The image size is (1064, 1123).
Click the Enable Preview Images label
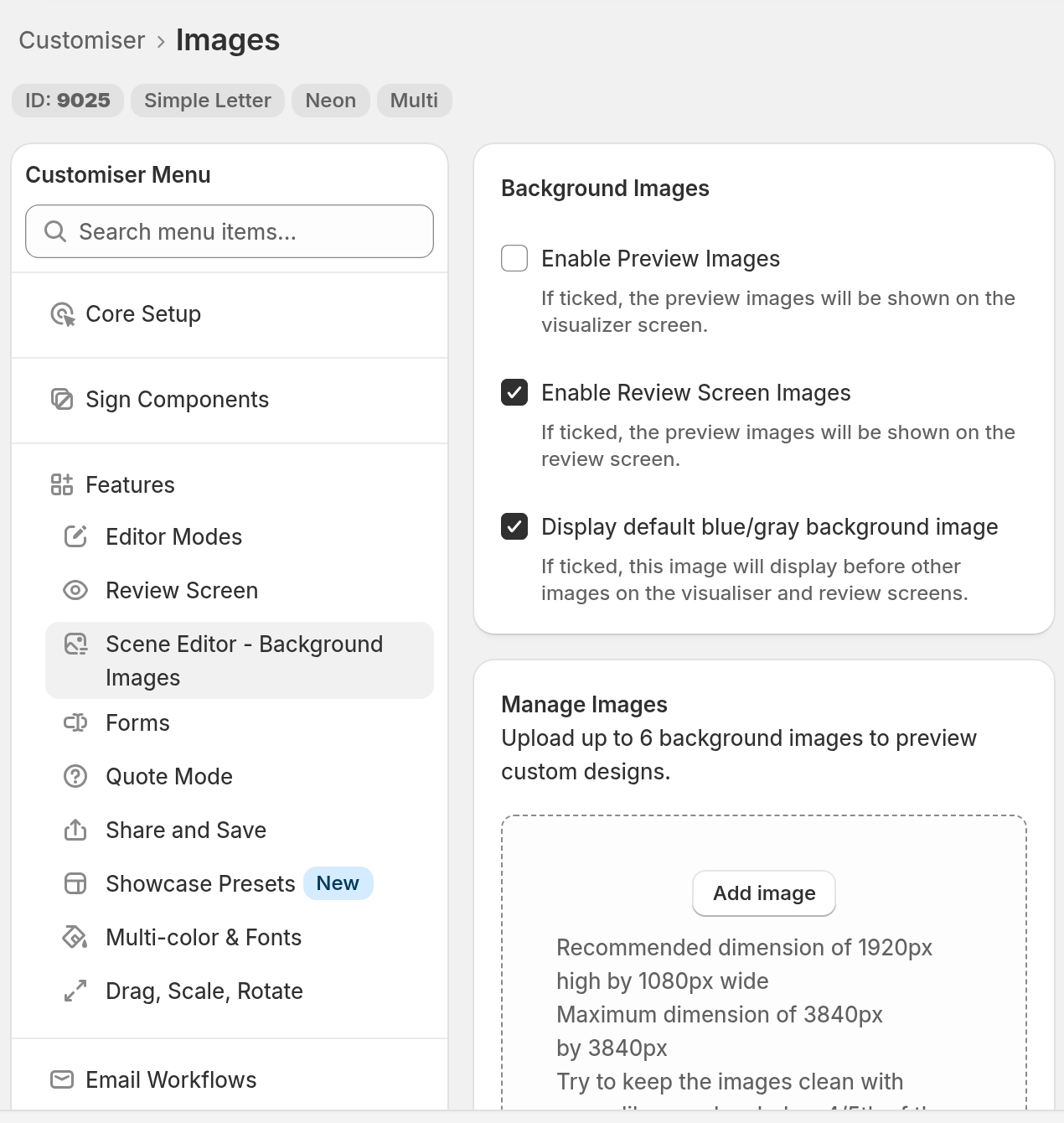[x=660, y=259]
